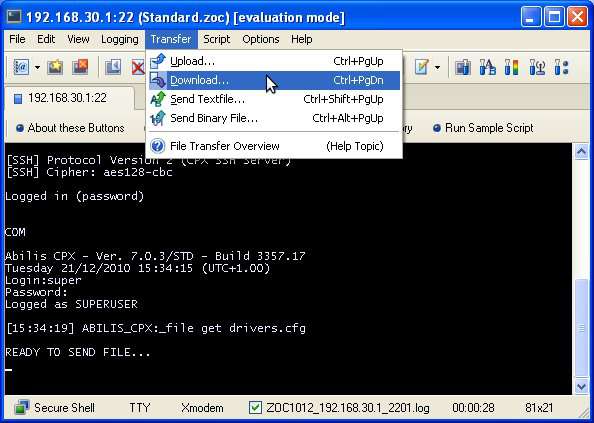This screenshot has width=594, height=423.
Task: Click the quick connection star icon
Action: (x=55, y=68)
